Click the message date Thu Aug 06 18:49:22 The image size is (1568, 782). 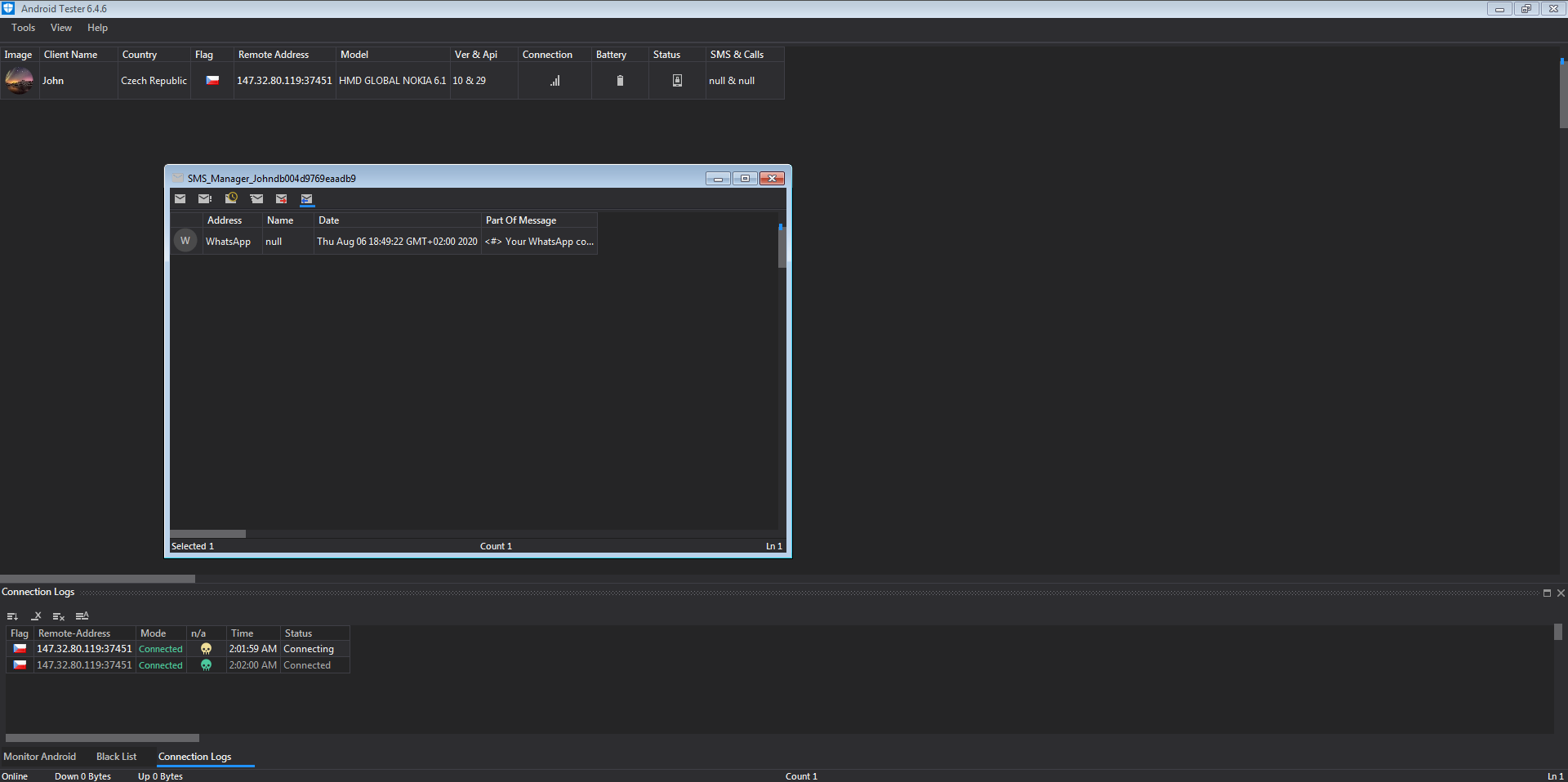[397, 242]
